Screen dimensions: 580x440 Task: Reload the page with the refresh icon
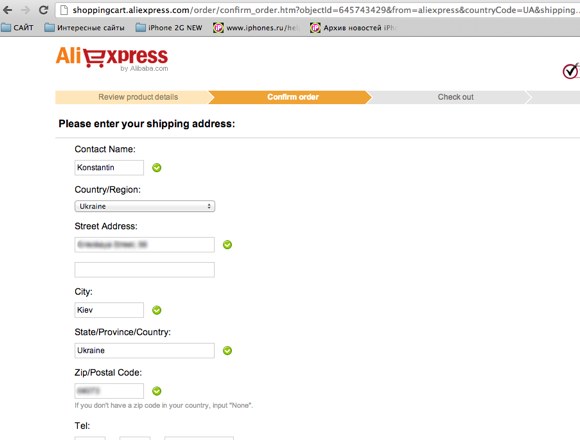43,10
